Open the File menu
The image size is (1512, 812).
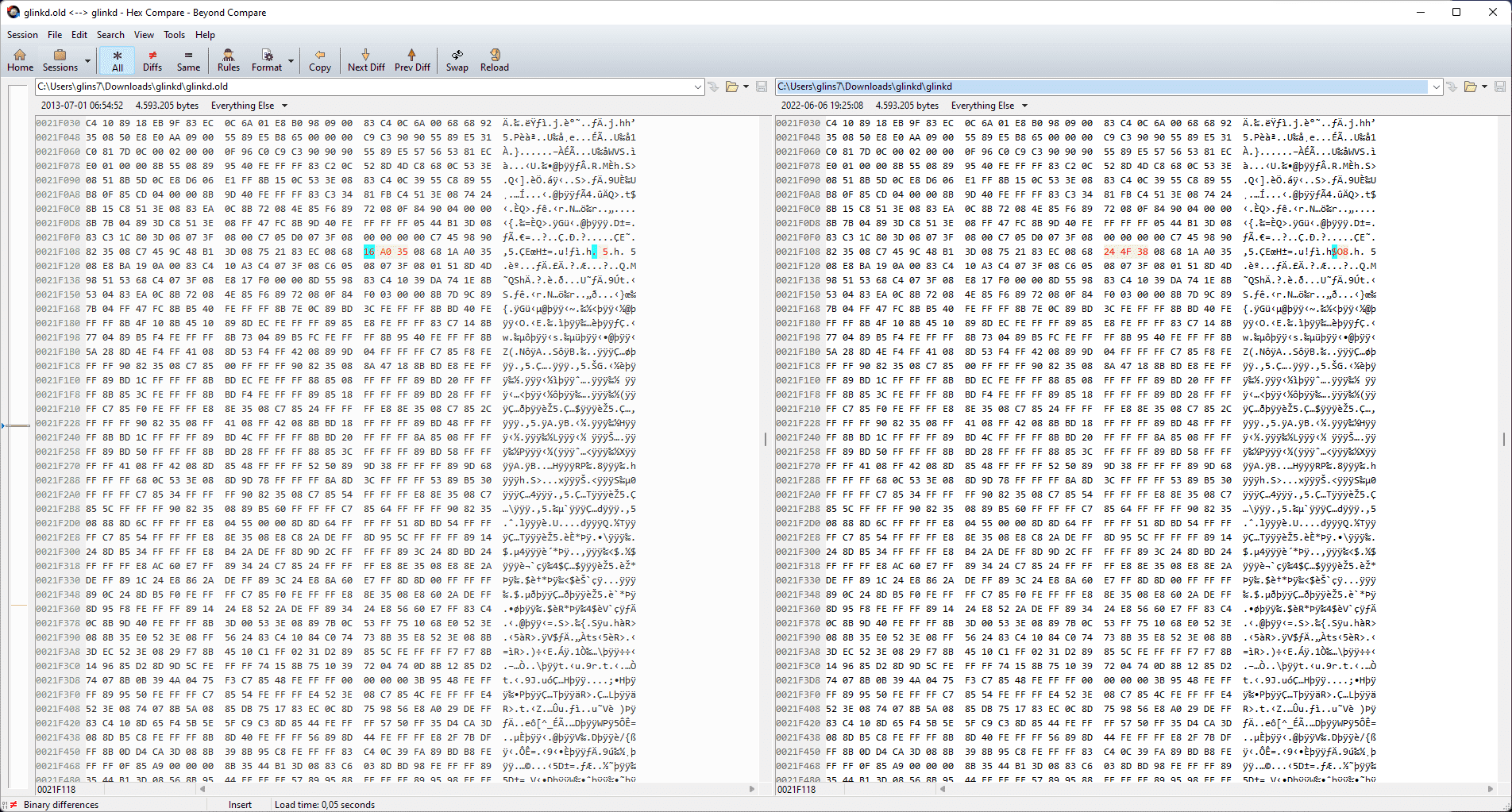(x=55, y=35)
